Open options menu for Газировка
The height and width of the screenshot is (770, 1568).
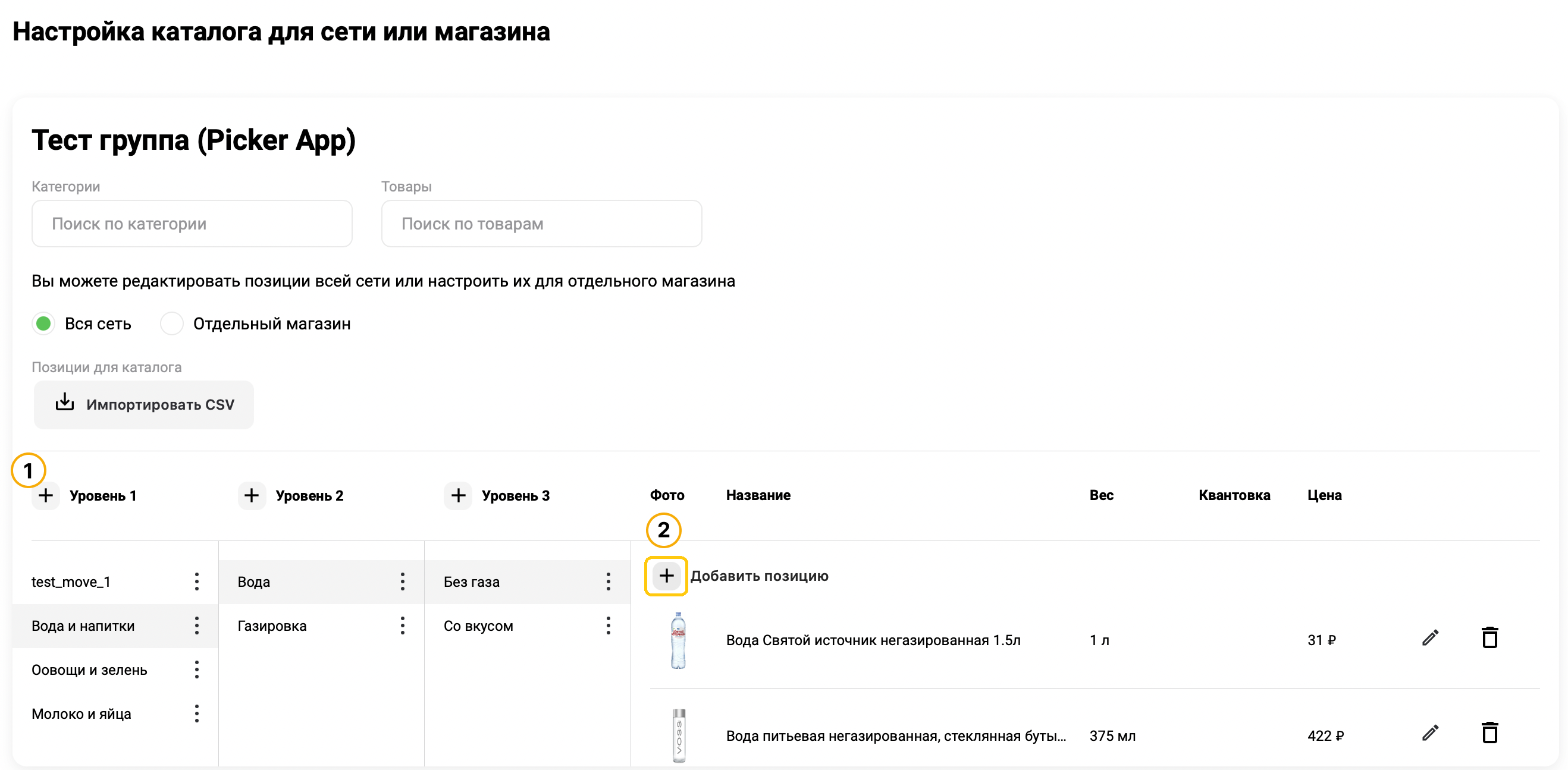(x=402, y=626)
